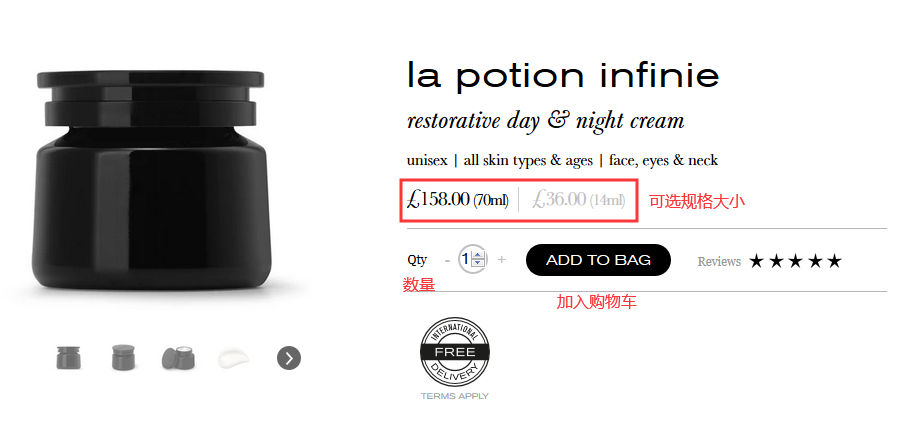Click the plus sign to increase quantity

[x=502, y=260]
